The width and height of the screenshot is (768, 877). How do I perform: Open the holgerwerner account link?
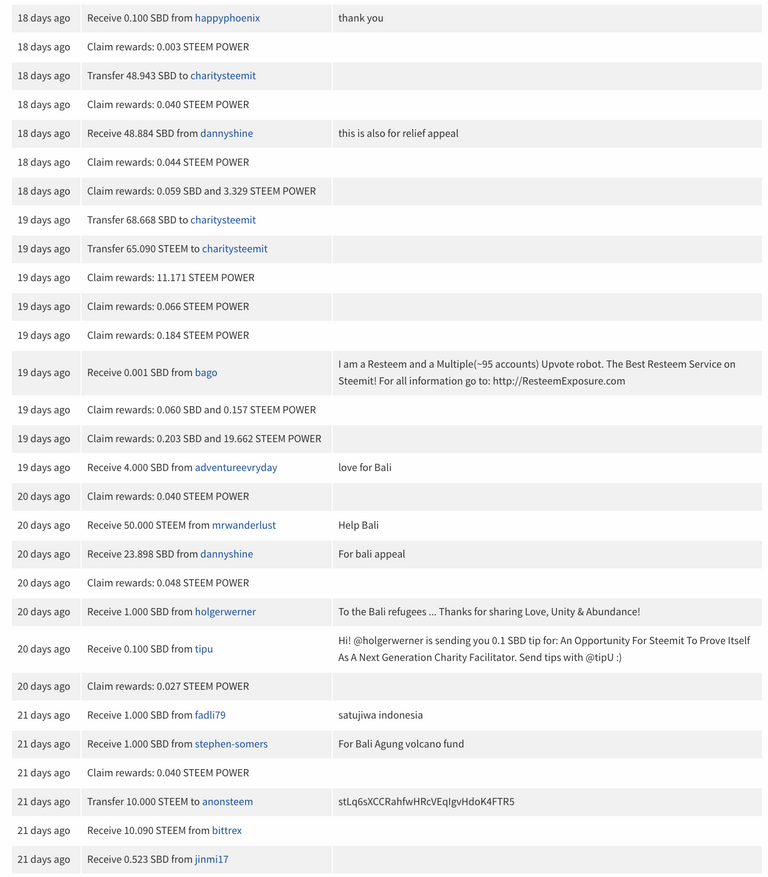tap(225, 611)
